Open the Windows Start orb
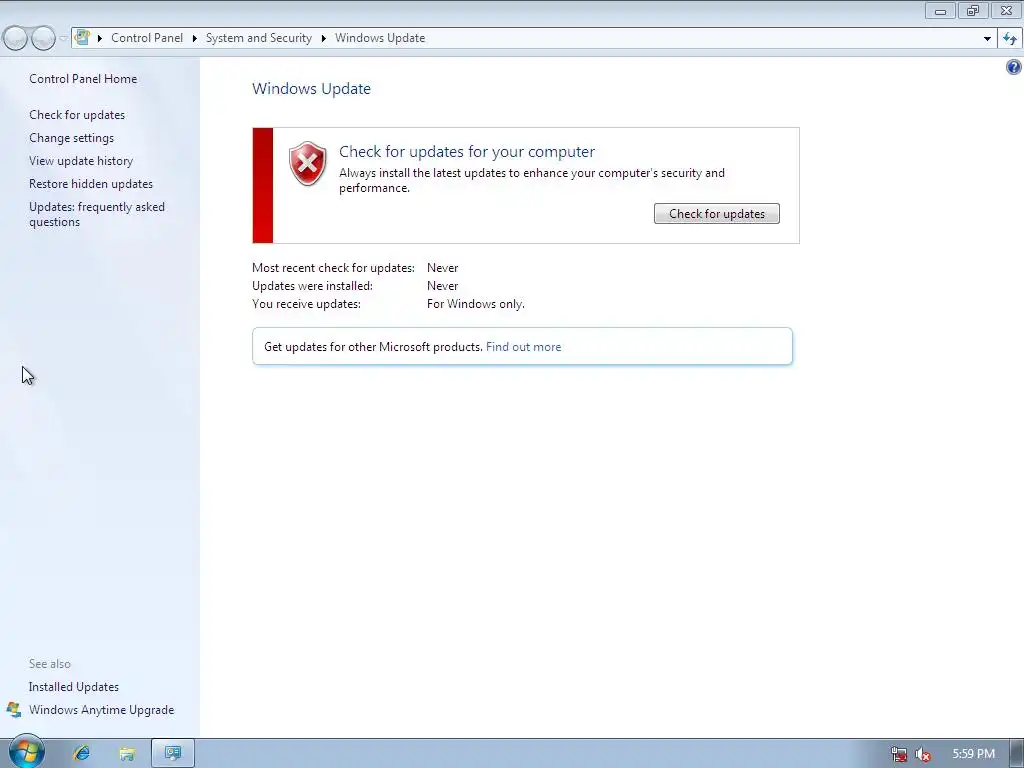Screen dimensions: 1024x768 [x=26, y=752]
